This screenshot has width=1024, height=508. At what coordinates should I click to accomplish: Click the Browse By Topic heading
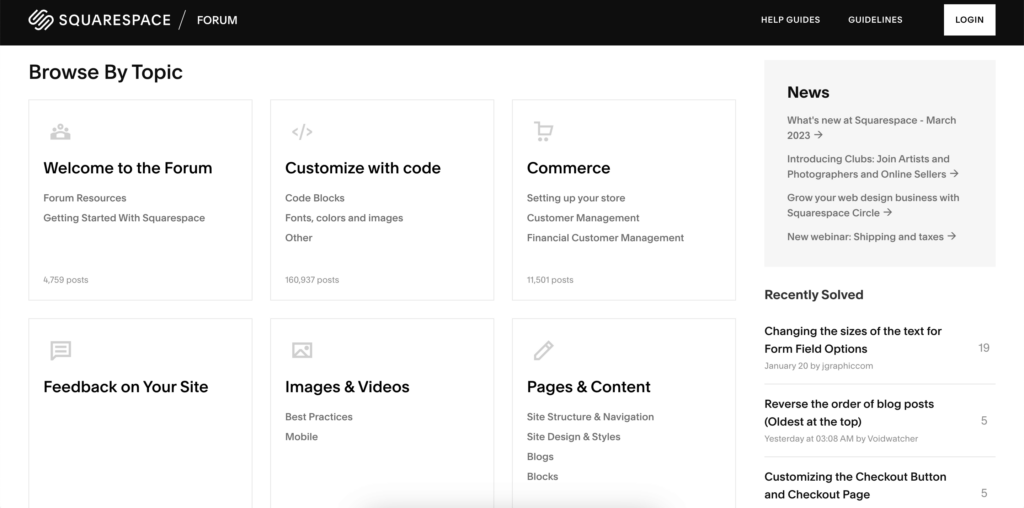(106, 72)
